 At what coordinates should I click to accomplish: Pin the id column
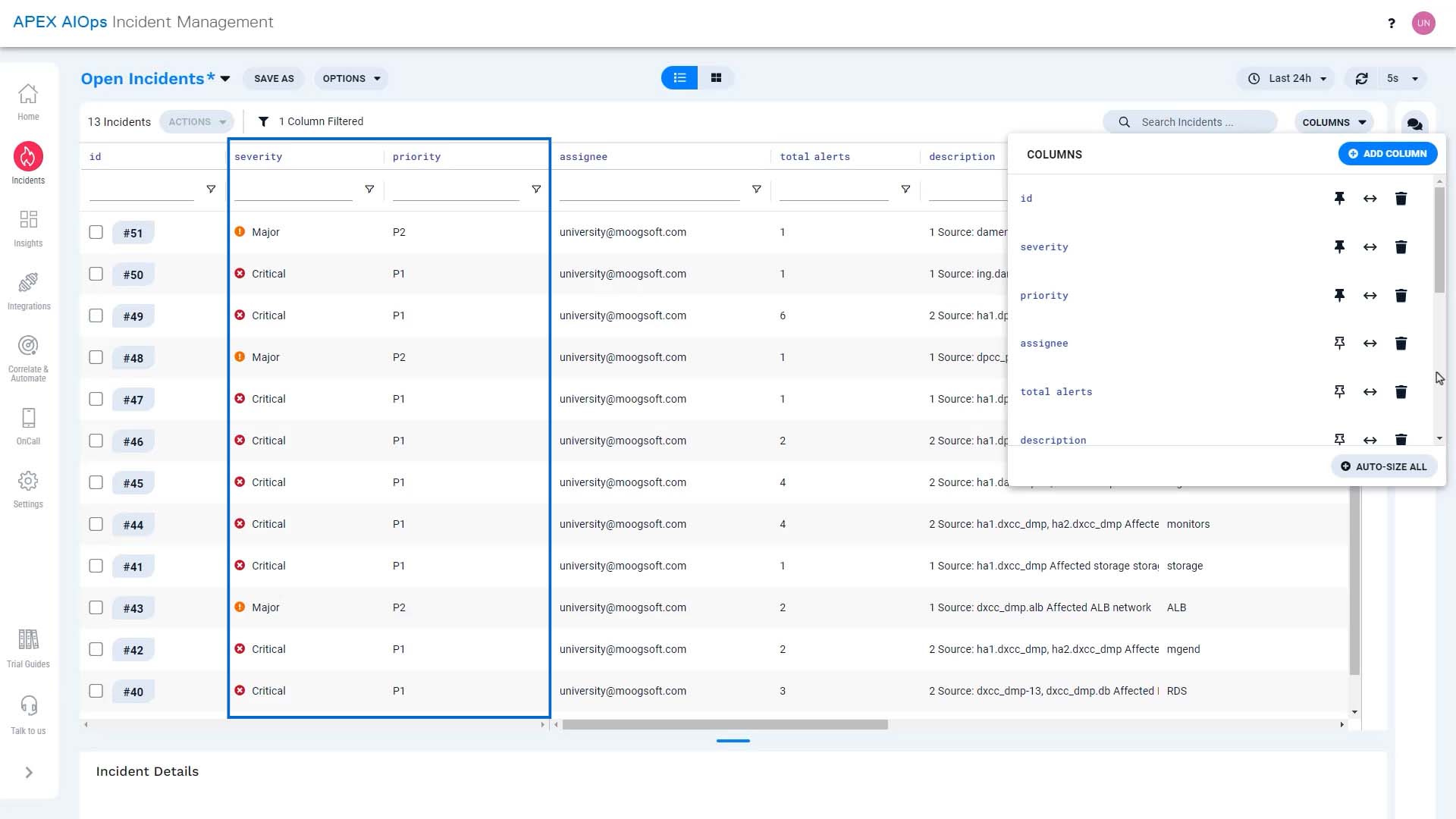pyautogui.click(x=1339, y=199)
